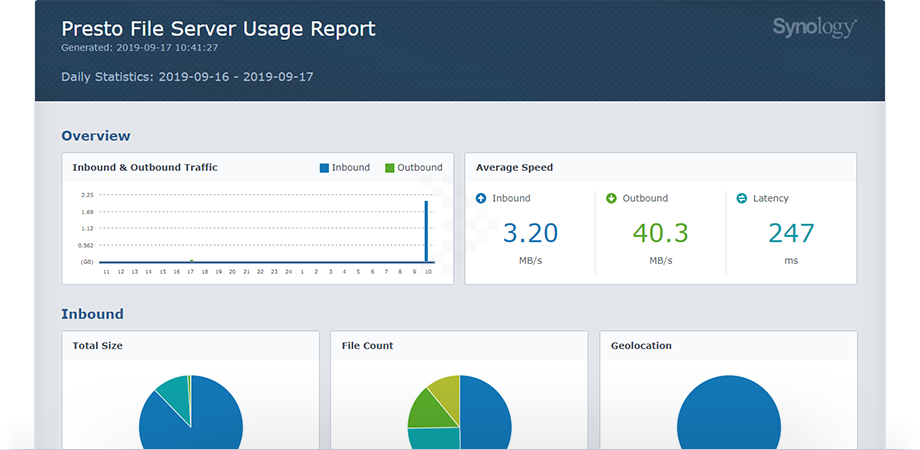The height and width of the screenshot is (450, 920).
Task: Click the small outbound bar at hour 17
Action: (x=191, y=260)
